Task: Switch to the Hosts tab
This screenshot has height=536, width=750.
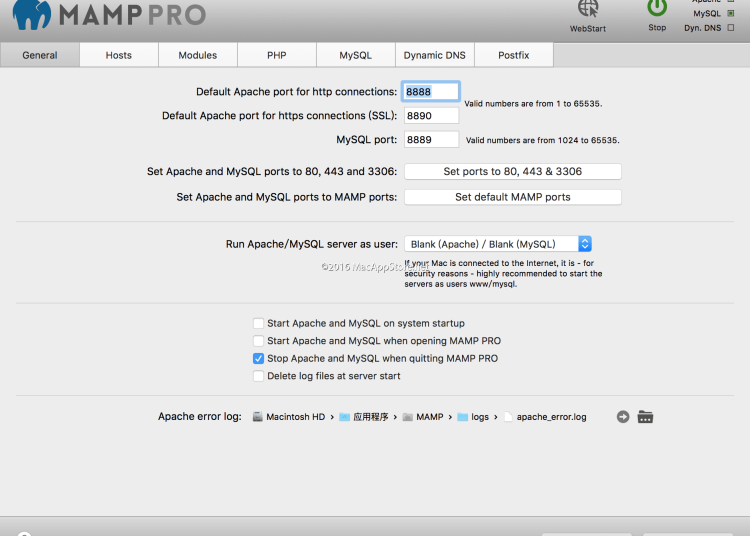Action: 118,55
